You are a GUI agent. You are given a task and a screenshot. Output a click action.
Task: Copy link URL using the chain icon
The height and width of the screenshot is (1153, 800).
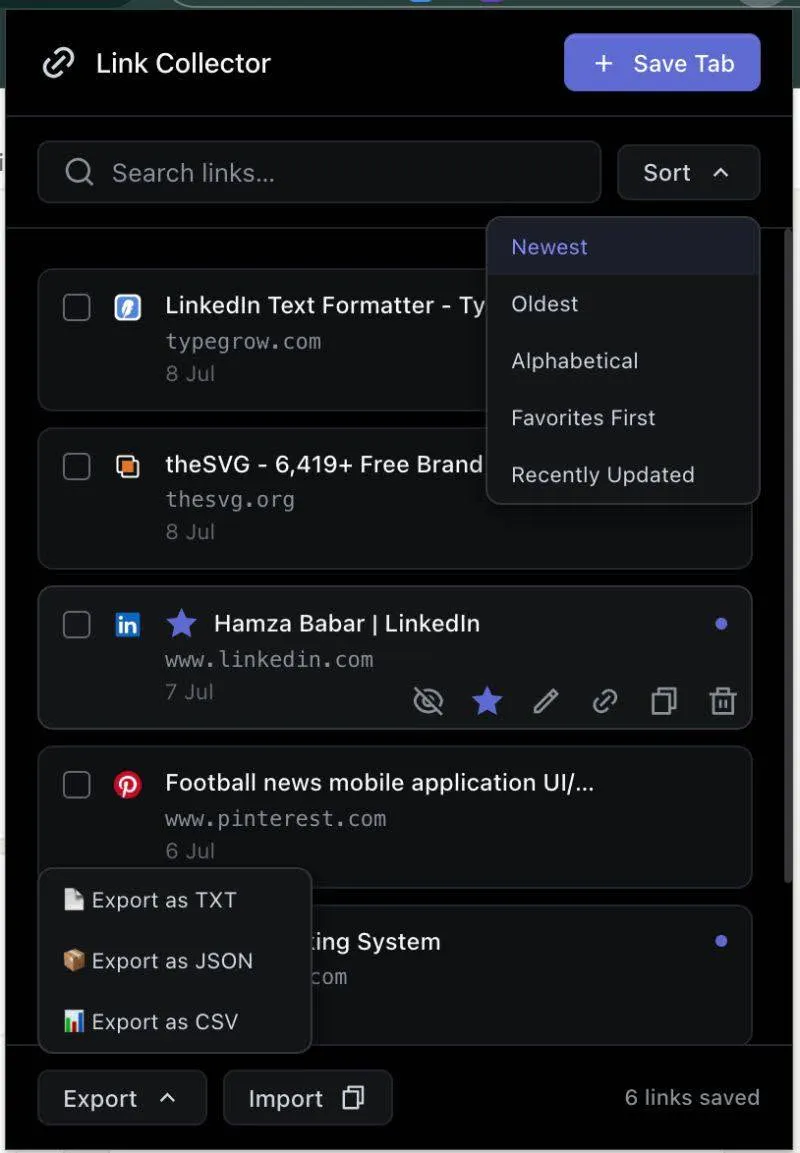604,701
